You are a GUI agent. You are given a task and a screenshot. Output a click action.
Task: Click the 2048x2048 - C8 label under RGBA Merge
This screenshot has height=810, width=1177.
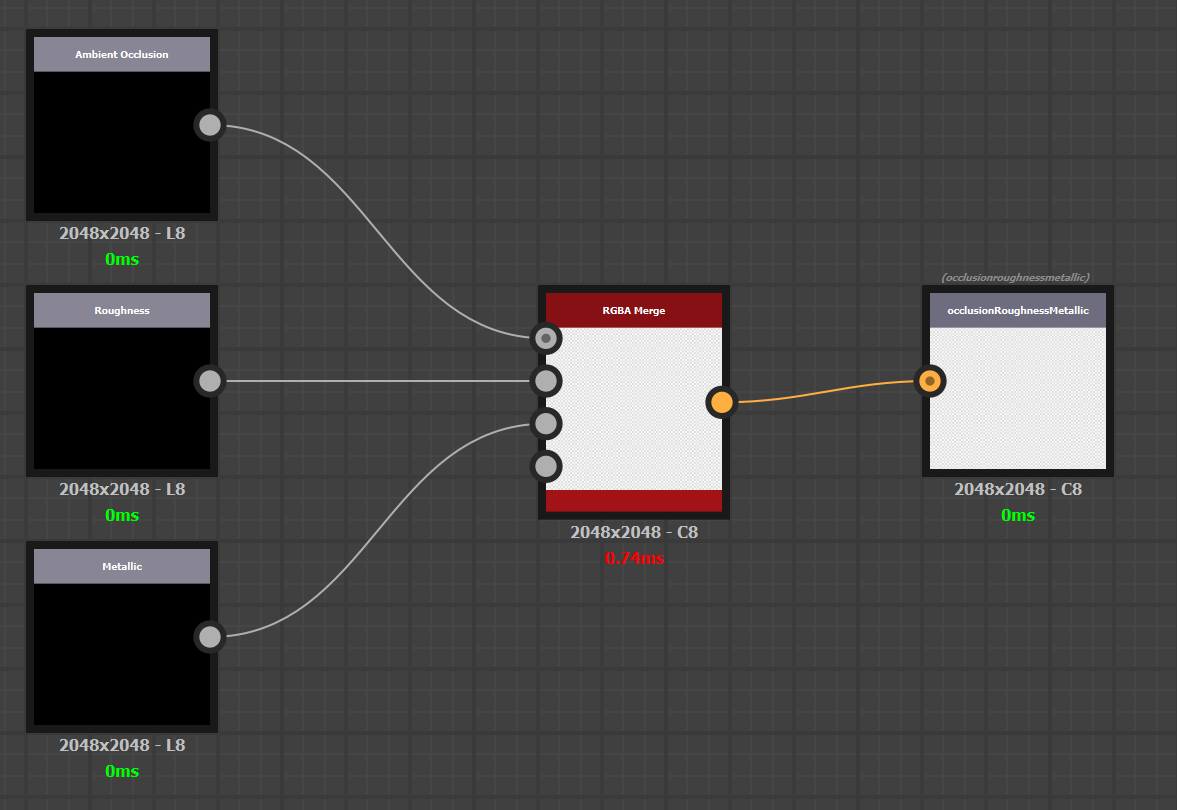point(634,532)
